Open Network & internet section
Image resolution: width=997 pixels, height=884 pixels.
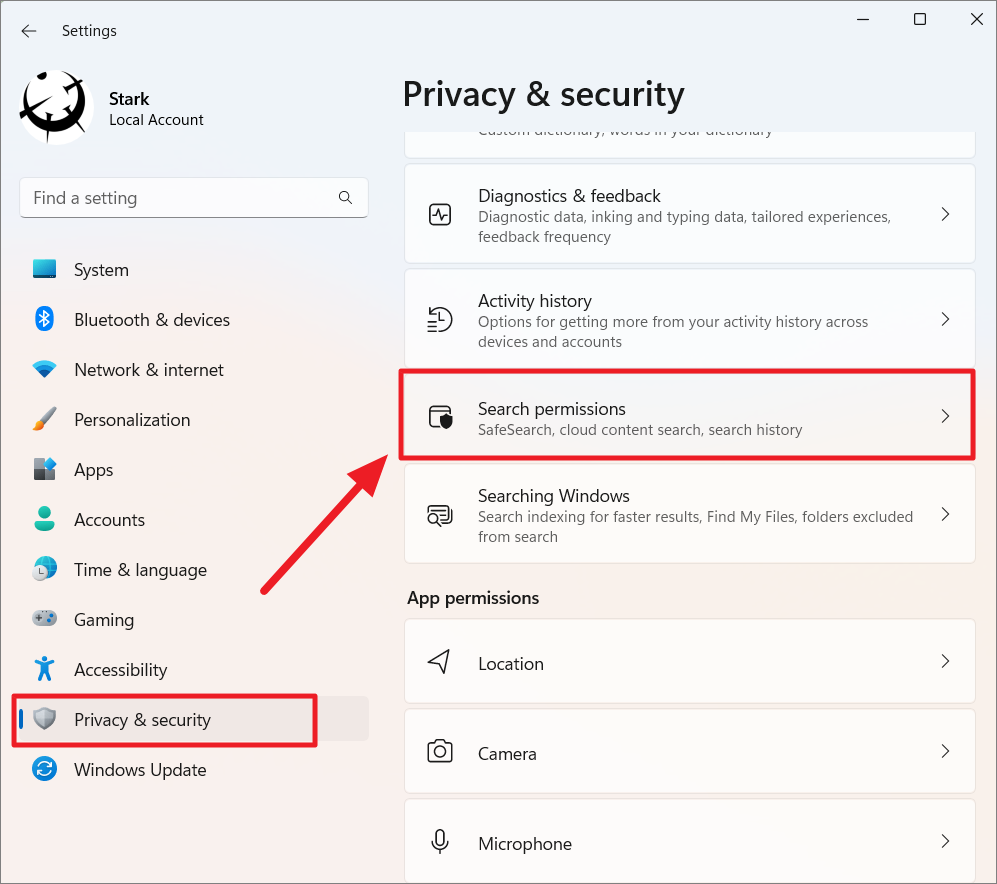click(149, 369)
